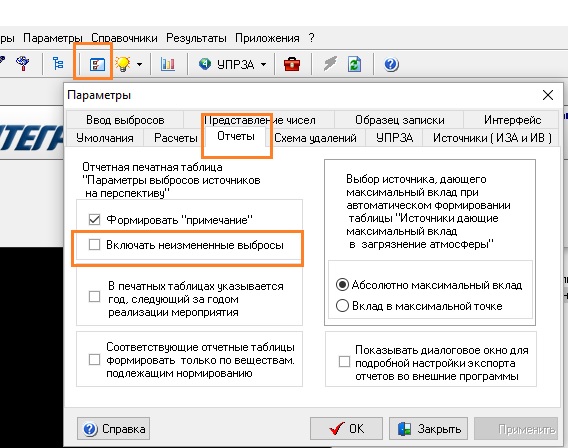Uncheck Формировать "примечание" checkbox

click(95, 219)
